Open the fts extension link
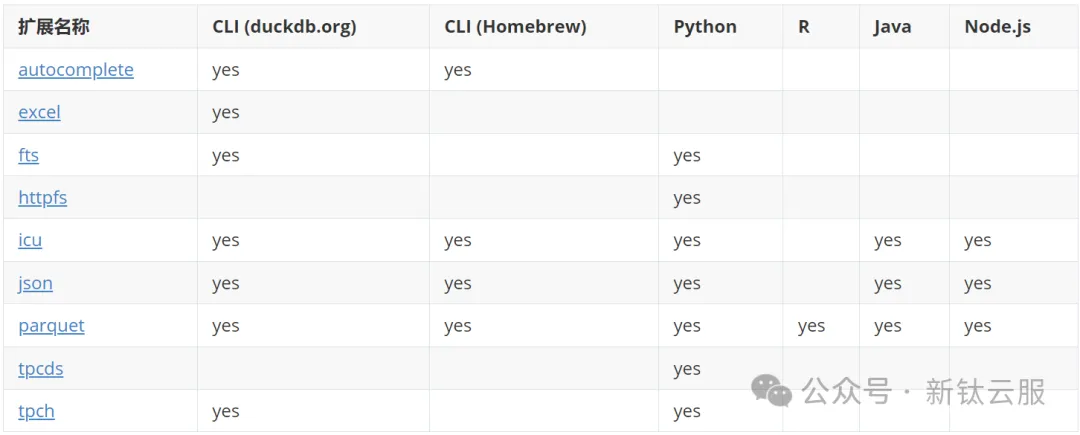 [x=28, y=156]
